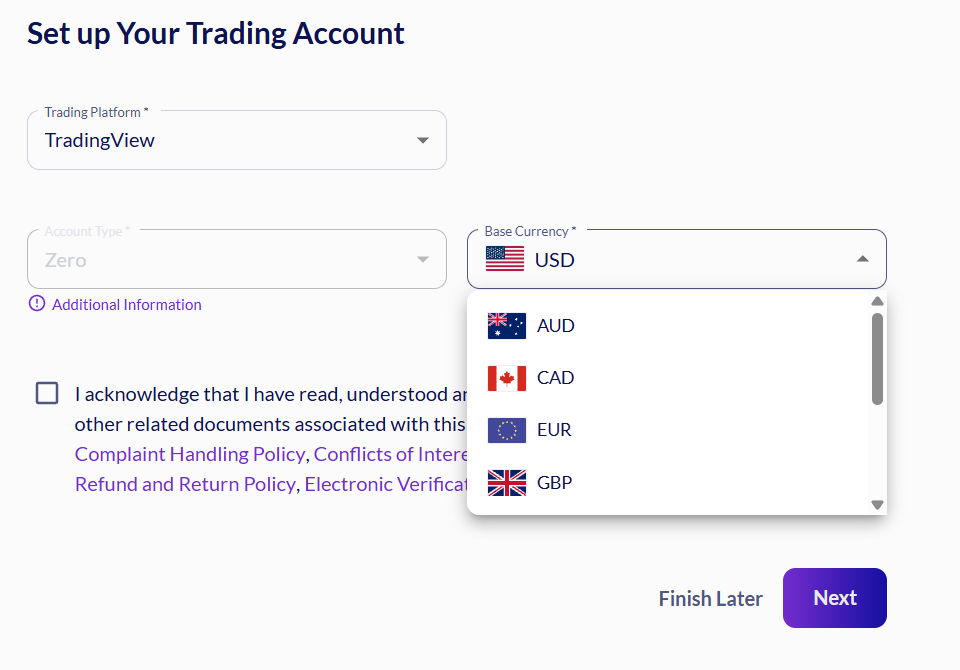Select the GBP currency option

coord(667,483)
